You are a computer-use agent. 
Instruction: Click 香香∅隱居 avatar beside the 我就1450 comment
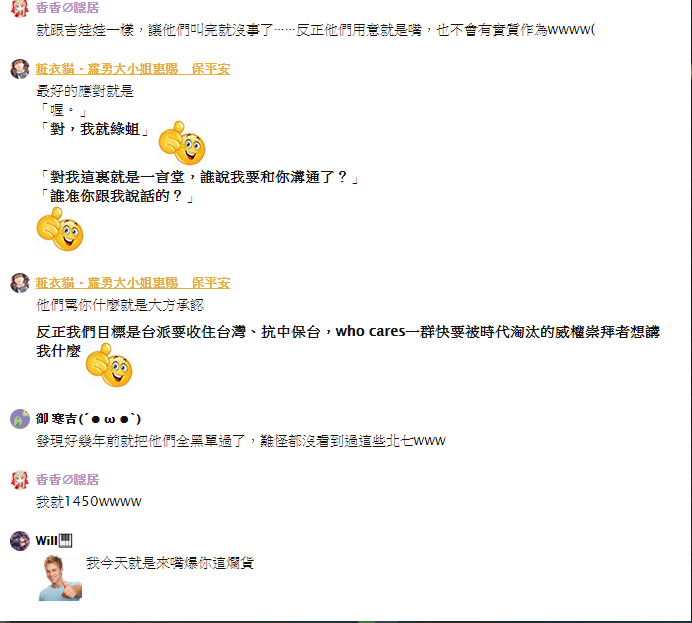(20, 480)
